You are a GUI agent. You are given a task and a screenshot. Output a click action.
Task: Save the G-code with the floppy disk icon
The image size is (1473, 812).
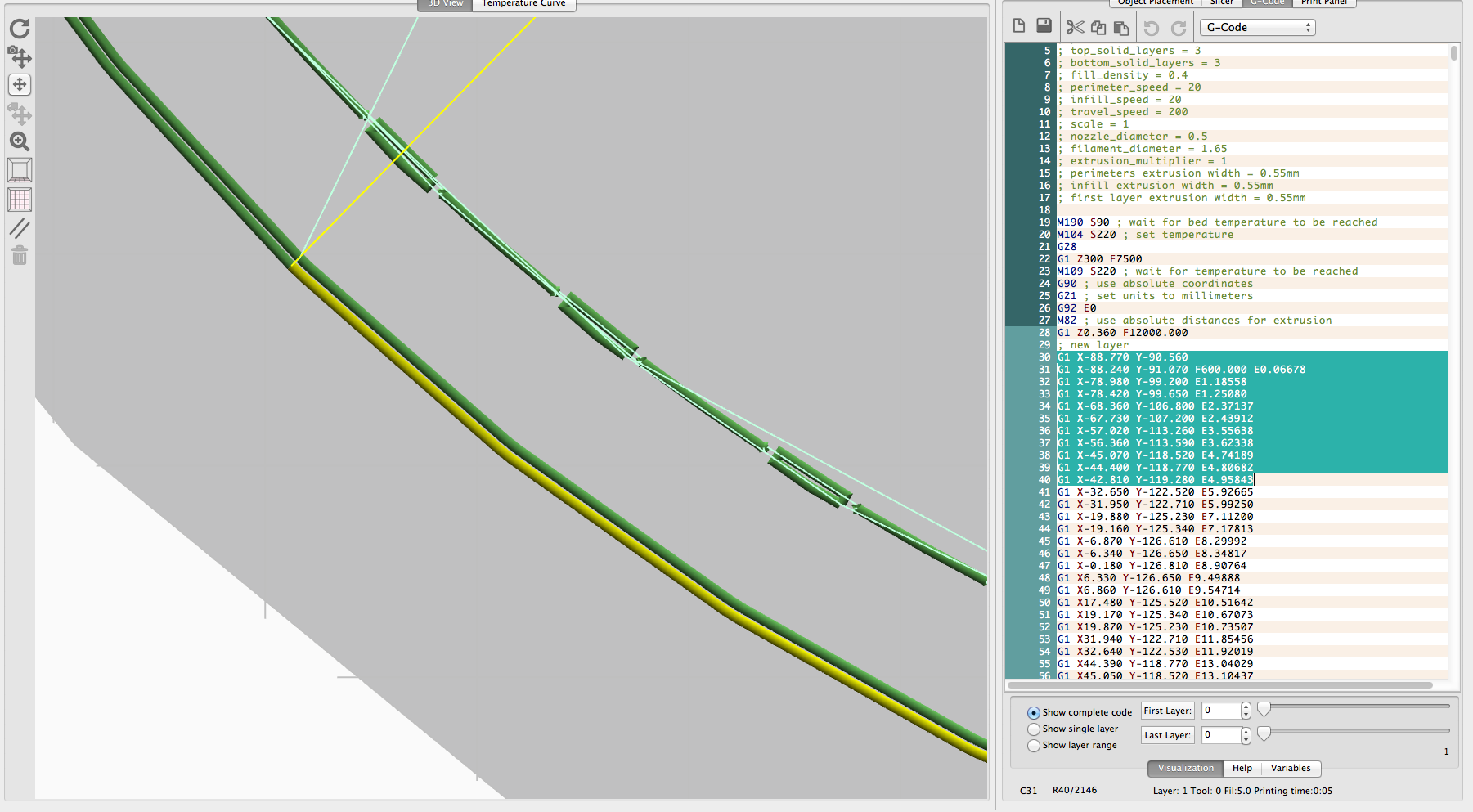point(1044,26)
